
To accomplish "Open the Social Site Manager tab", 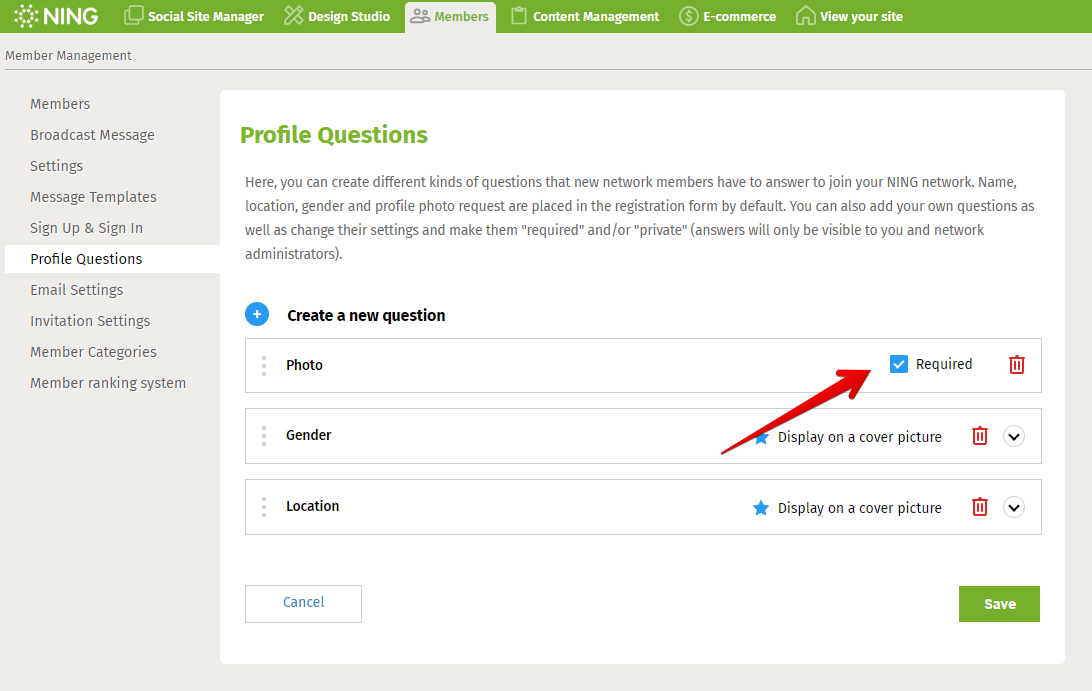I will pos(194,17).
